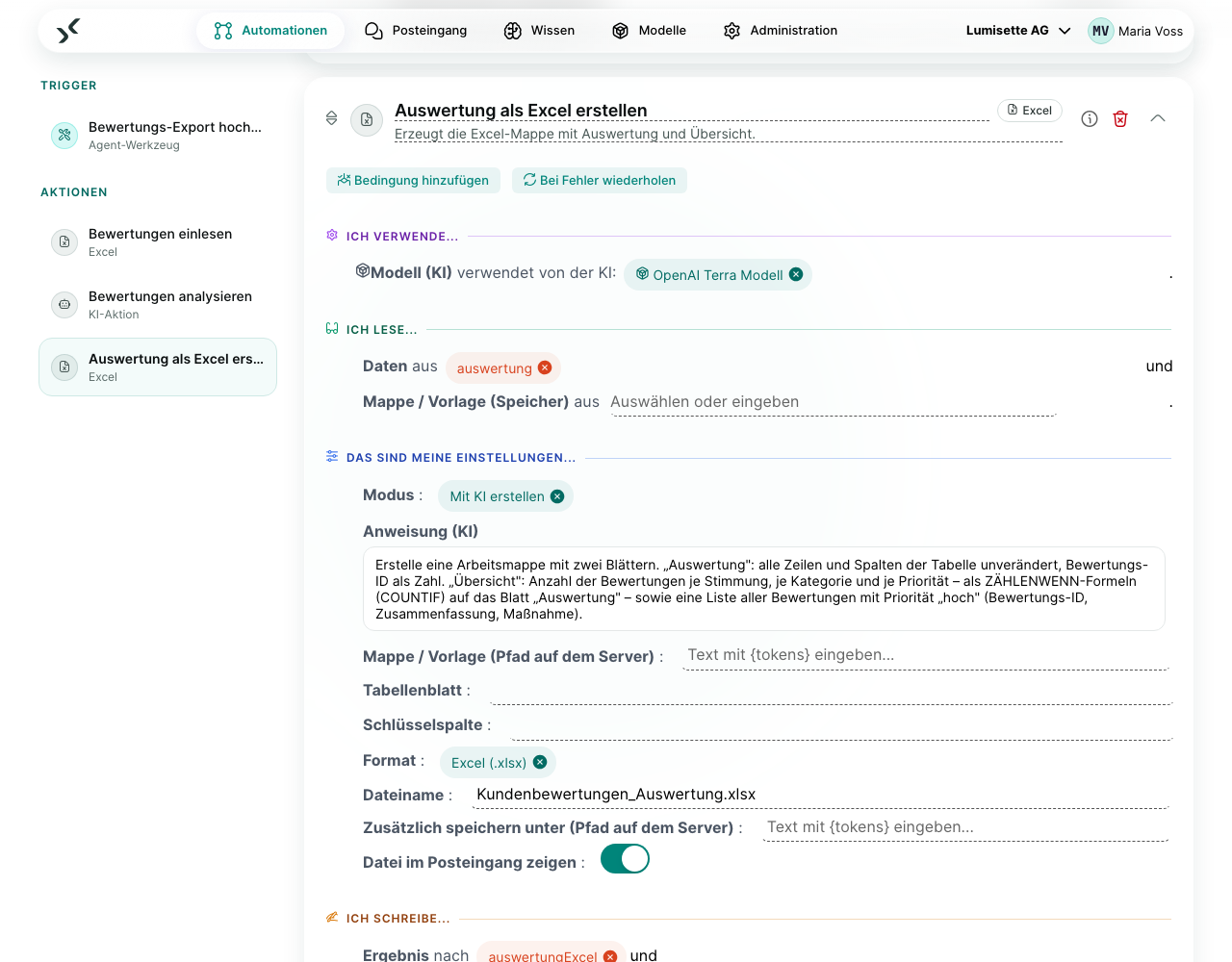
Task: Remove the OpenAI Terra Modell chip
Action: pos(796,274)
